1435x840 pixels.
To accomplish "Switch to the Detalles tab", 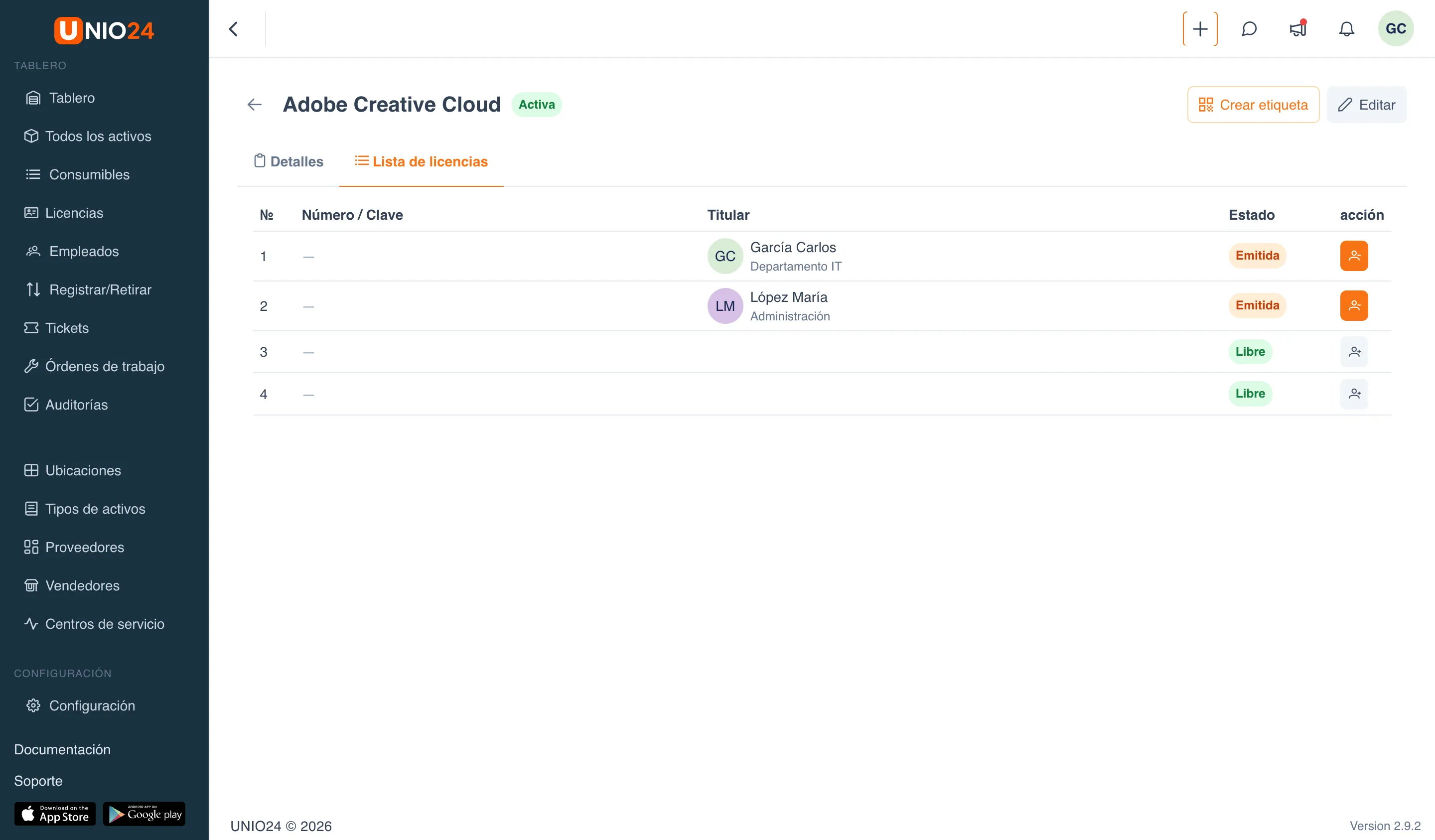I will coord(288,161).
